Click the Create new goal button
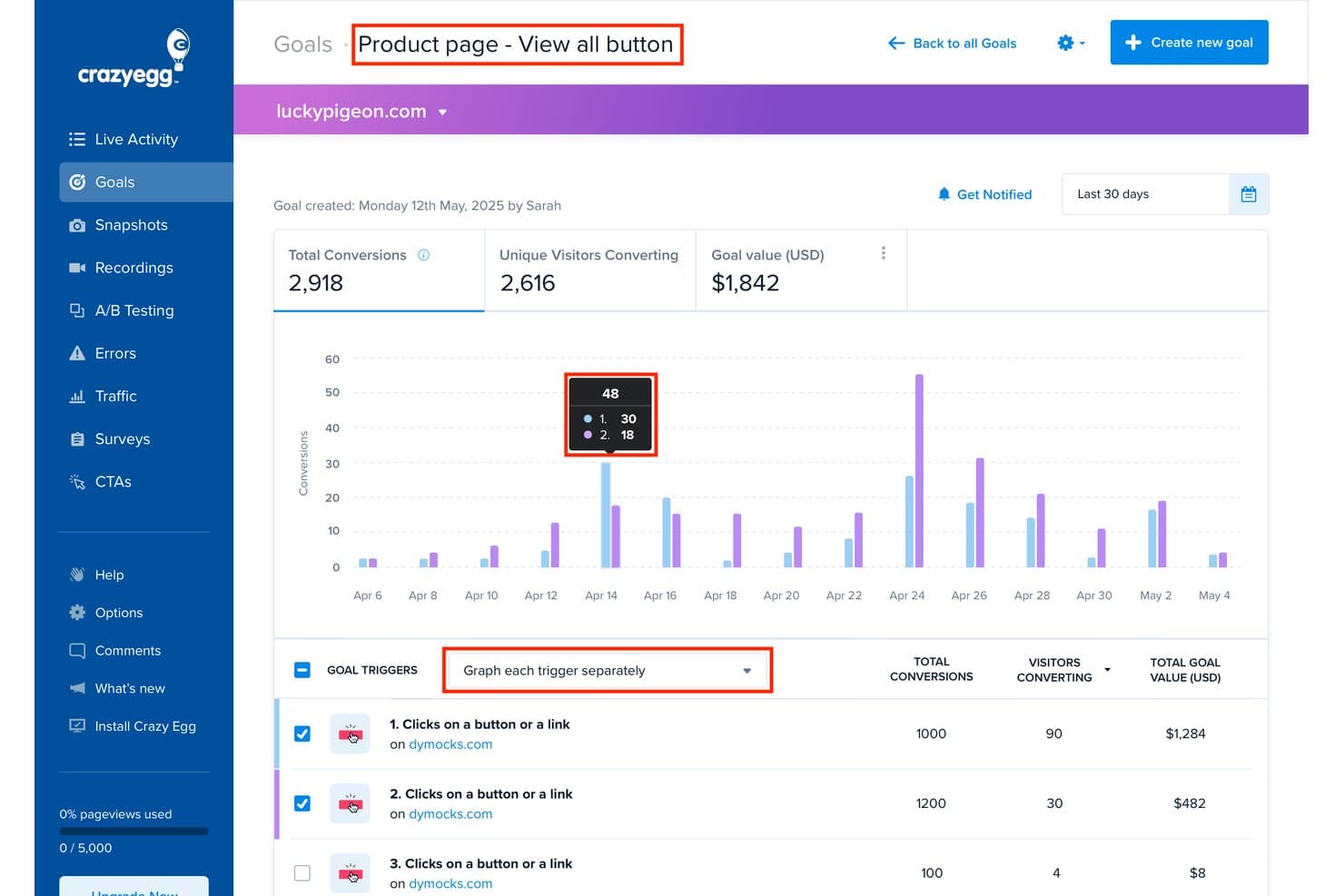Viewport: 1344px width, 896px height. pyautogui.click(x=1189, y=43)
